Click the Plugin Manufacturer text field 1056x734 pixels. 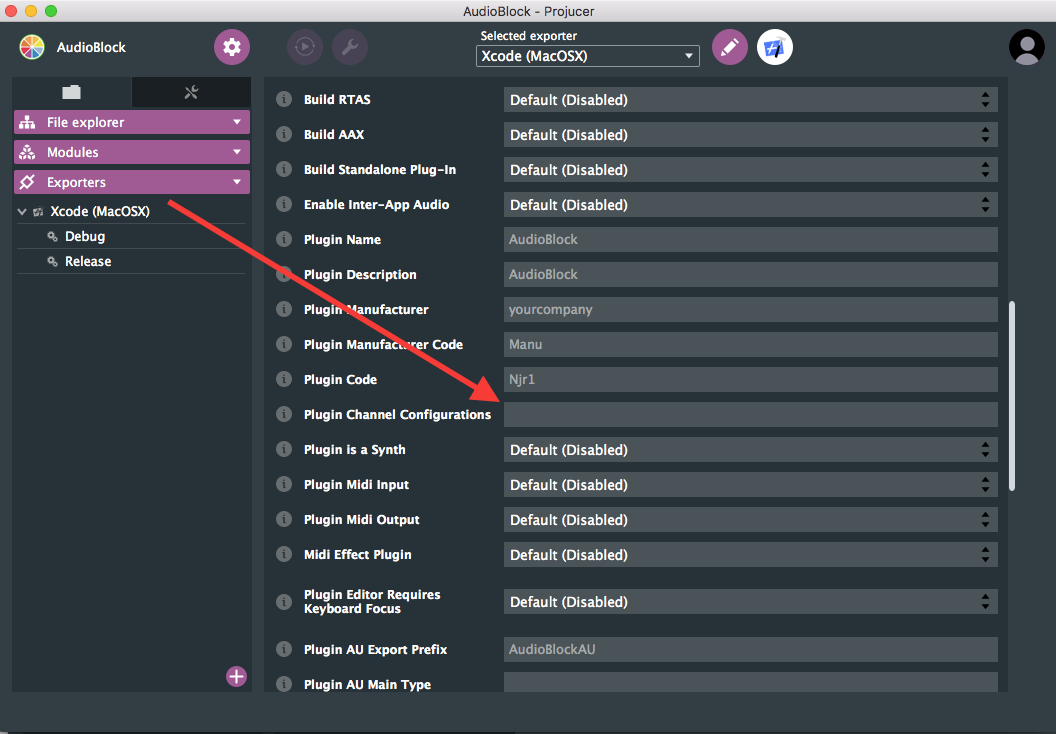pyautogui.click(x=750, y=310)
